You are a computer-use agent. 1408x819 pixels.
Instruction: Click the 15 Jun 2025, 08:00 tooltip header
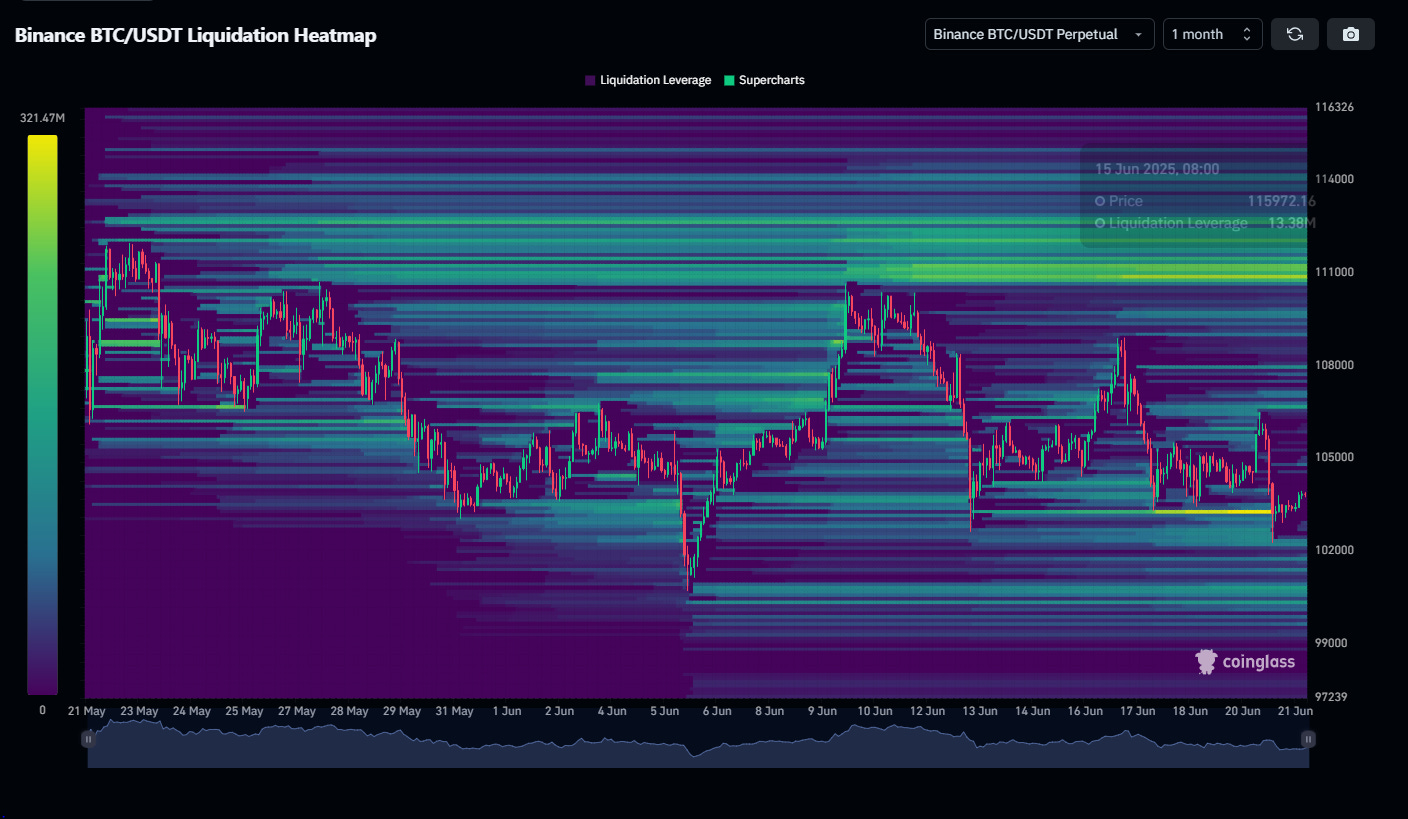1157,169
